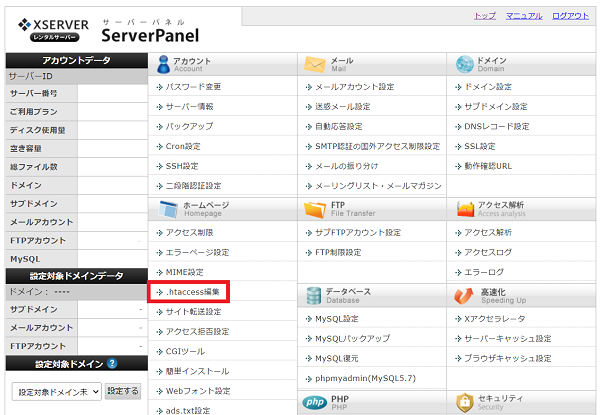
Task: Click the ディスク使用量 row label
Action: pyautogui.click(x=38, y=130)
